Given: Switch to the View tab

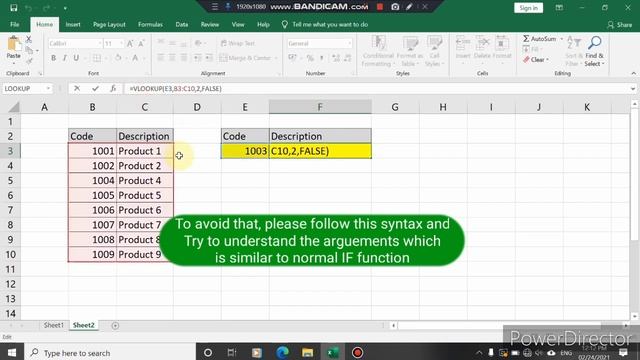Looking at the screenshot, I should [x=238, y=24].
